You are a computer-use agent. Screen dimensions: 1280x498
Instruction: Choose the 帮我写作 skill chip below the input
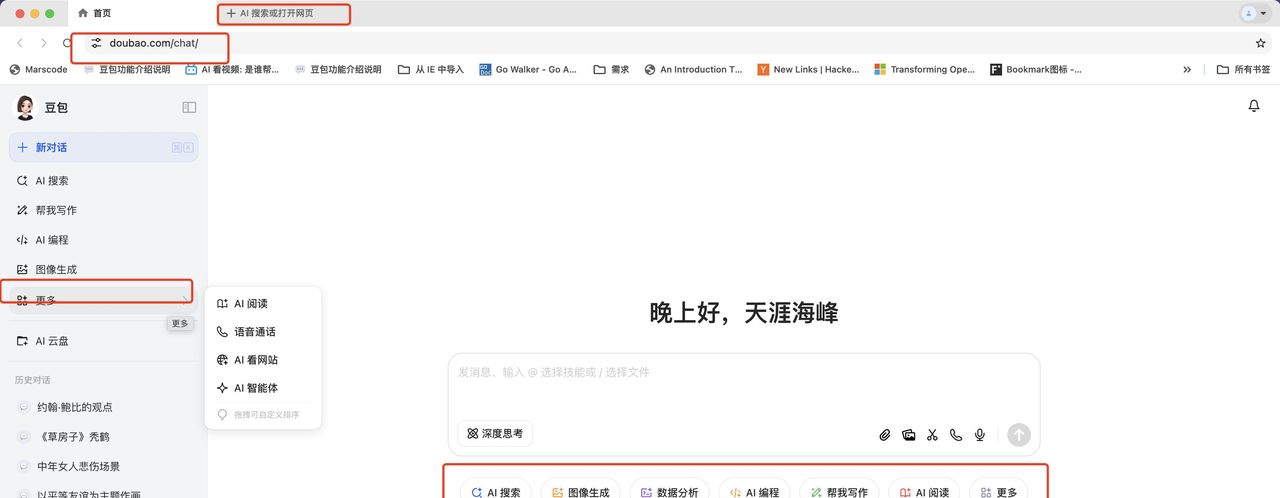pos(840,492)
